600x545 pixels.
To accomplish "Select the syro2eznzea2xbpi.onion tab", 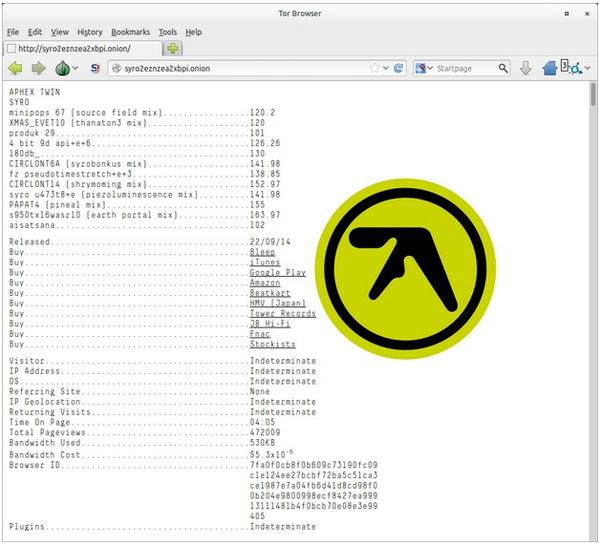I will 83,49.
